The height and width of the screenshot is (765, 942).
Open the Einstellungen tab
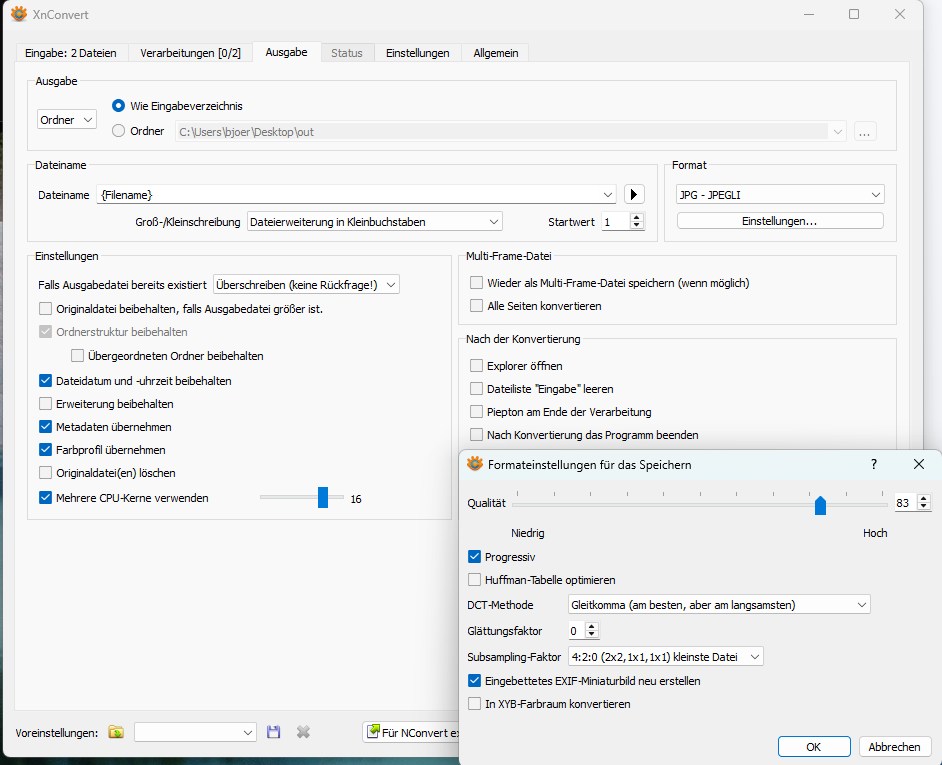418,53
